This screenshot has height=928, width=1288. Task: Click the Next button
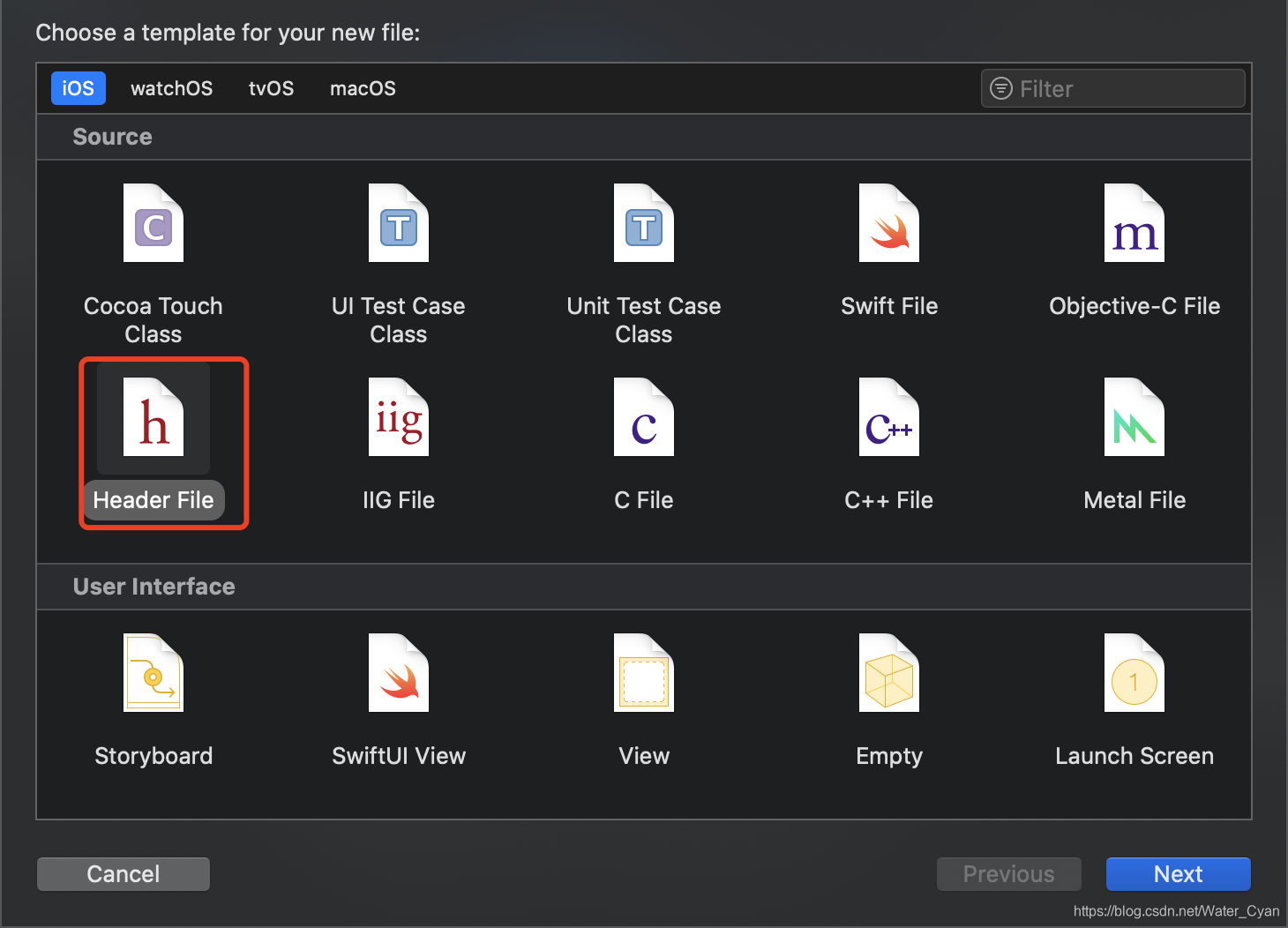click(x=1179, y=874)
